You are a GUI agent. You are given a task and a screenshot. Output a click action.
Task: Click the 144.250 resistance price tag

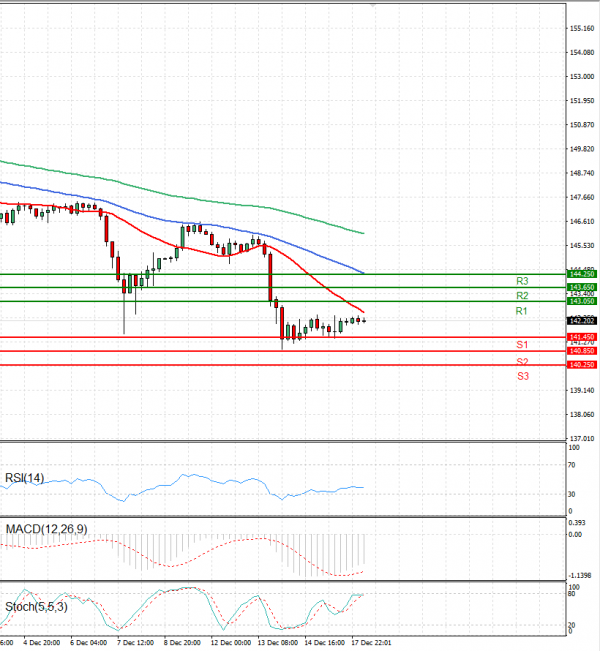coord(582,274)
